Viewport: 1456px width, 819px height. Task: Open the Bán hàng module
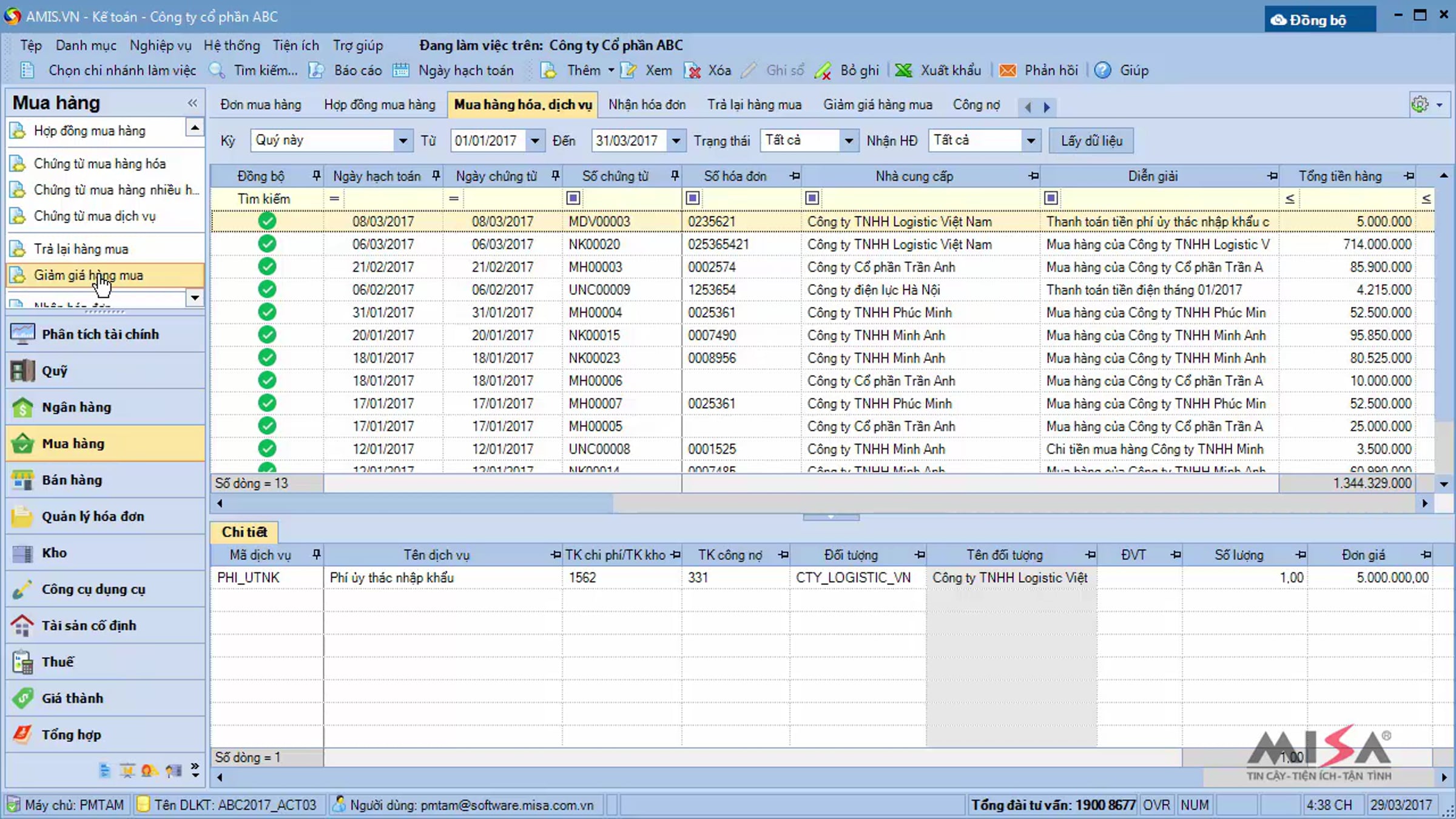[x=106, y=480]
